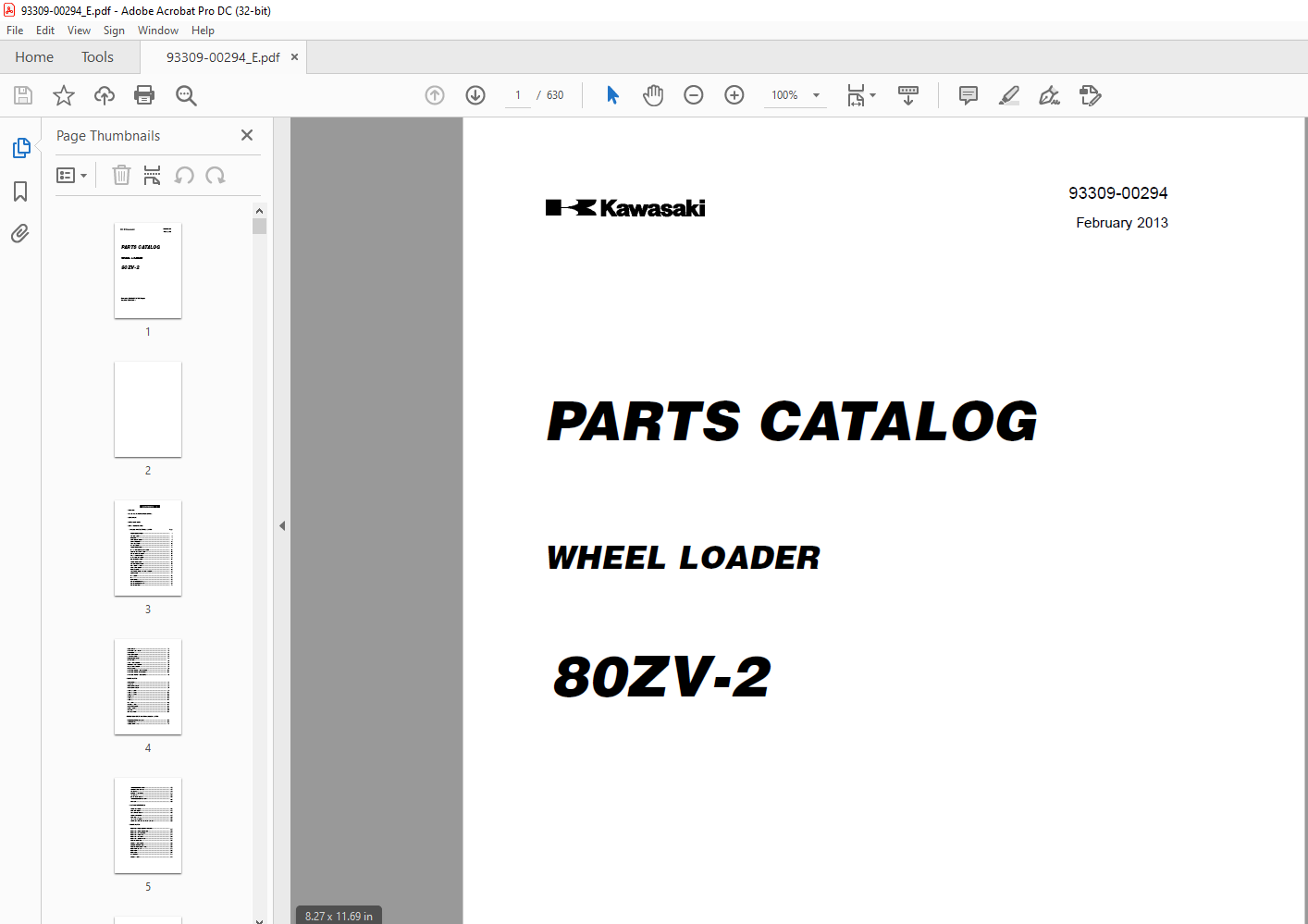Screen dimensions: 1308x924
Task: Open the print pages thumbnail tool
Action: (x=153, y=175)
